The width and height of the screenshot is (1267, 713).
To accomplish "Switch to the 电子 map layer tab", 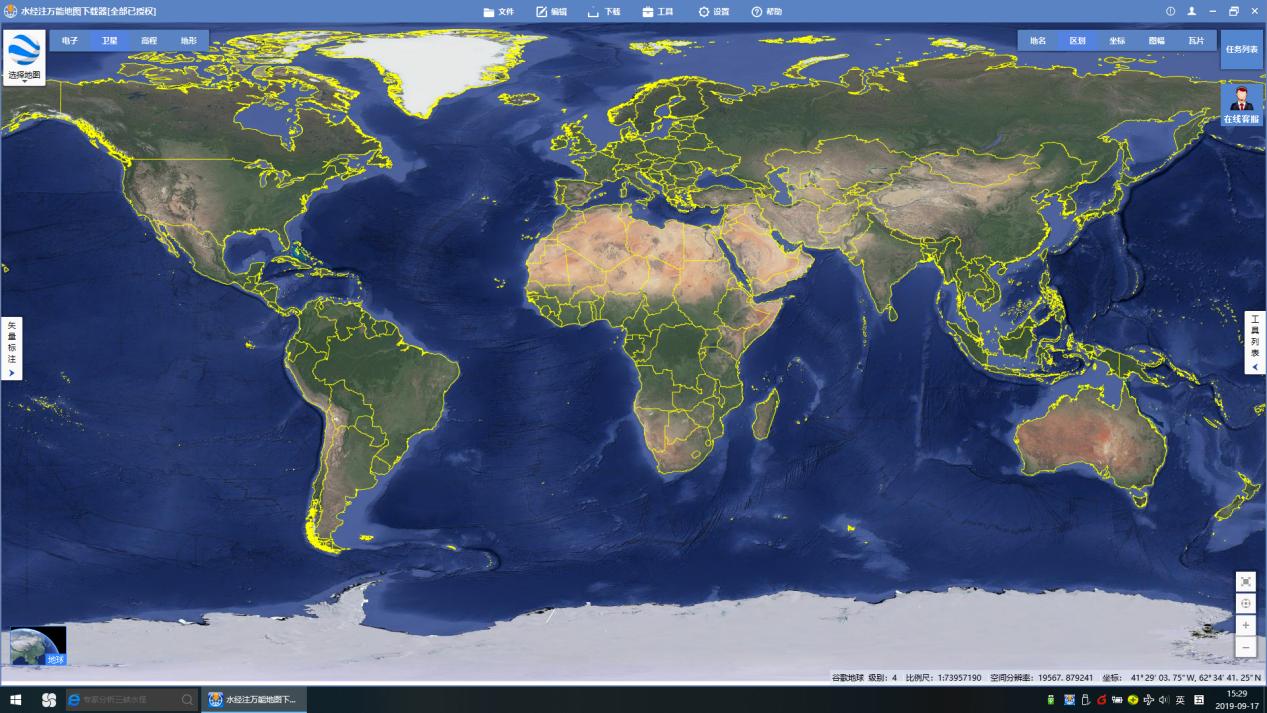I will (70, 41).
